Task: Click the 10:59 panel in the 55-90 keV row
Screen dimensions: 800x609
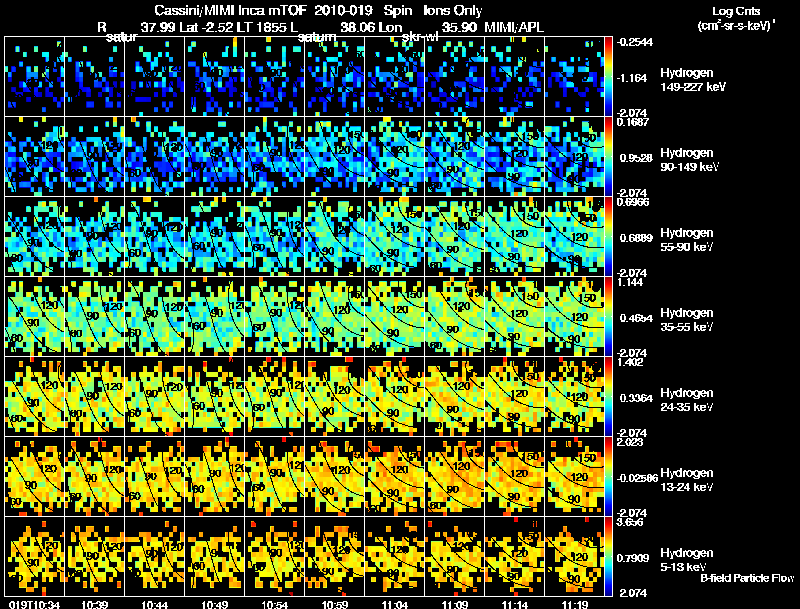Action: (335, 236)
